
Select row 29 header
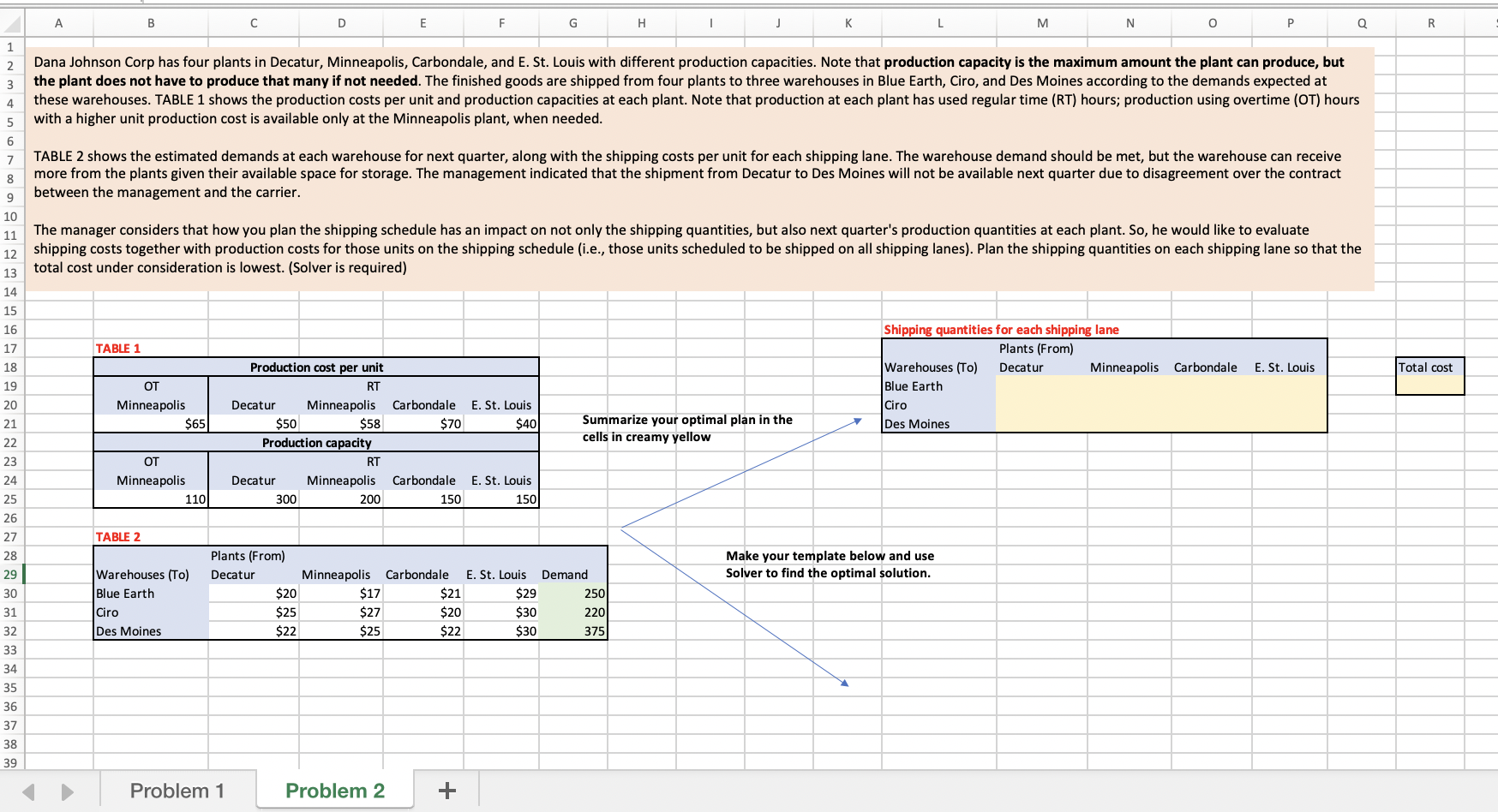click(x=11, y=575)
